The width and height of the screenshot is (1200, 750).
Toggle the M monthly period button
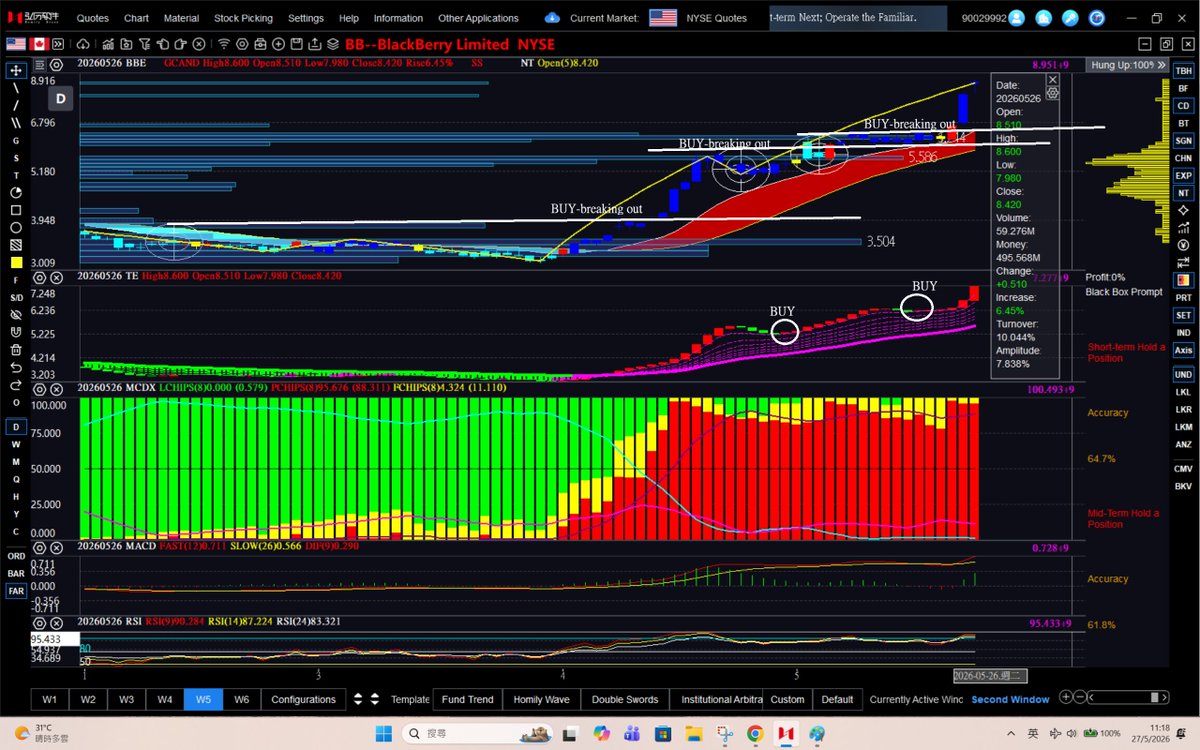[16, 461]
